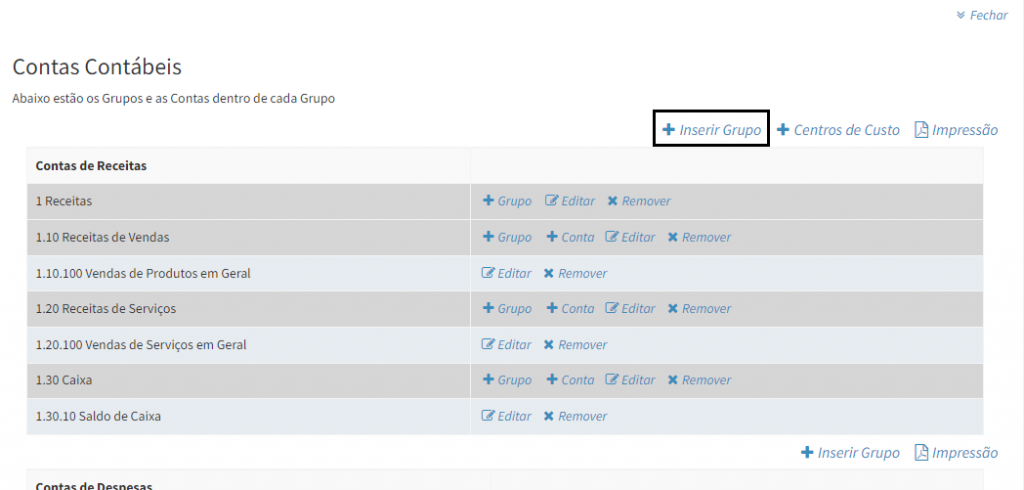Open Centros de Custo link
The width and height of the screenshot is (1024, 490).
point(846,130)
